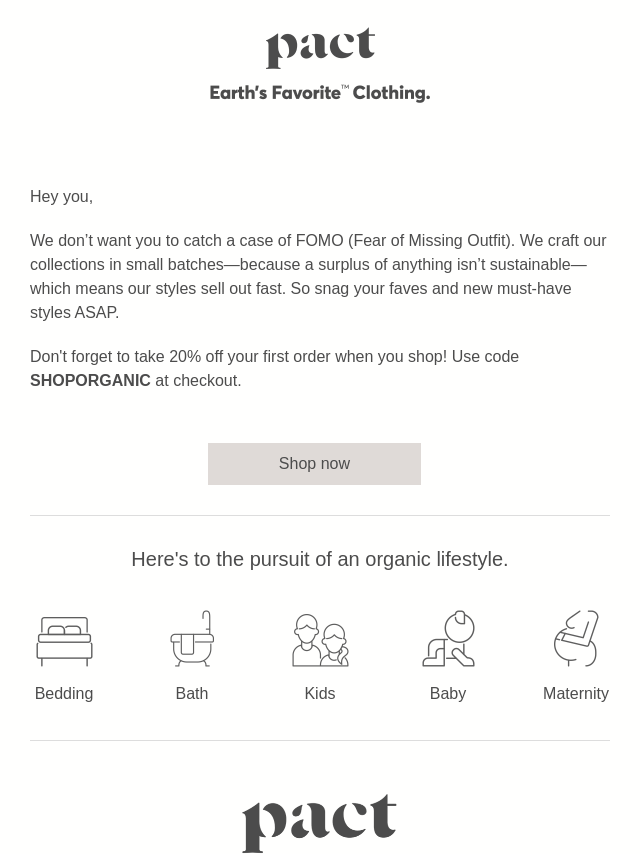Open the Baby text link

click(x=448, y=693)
